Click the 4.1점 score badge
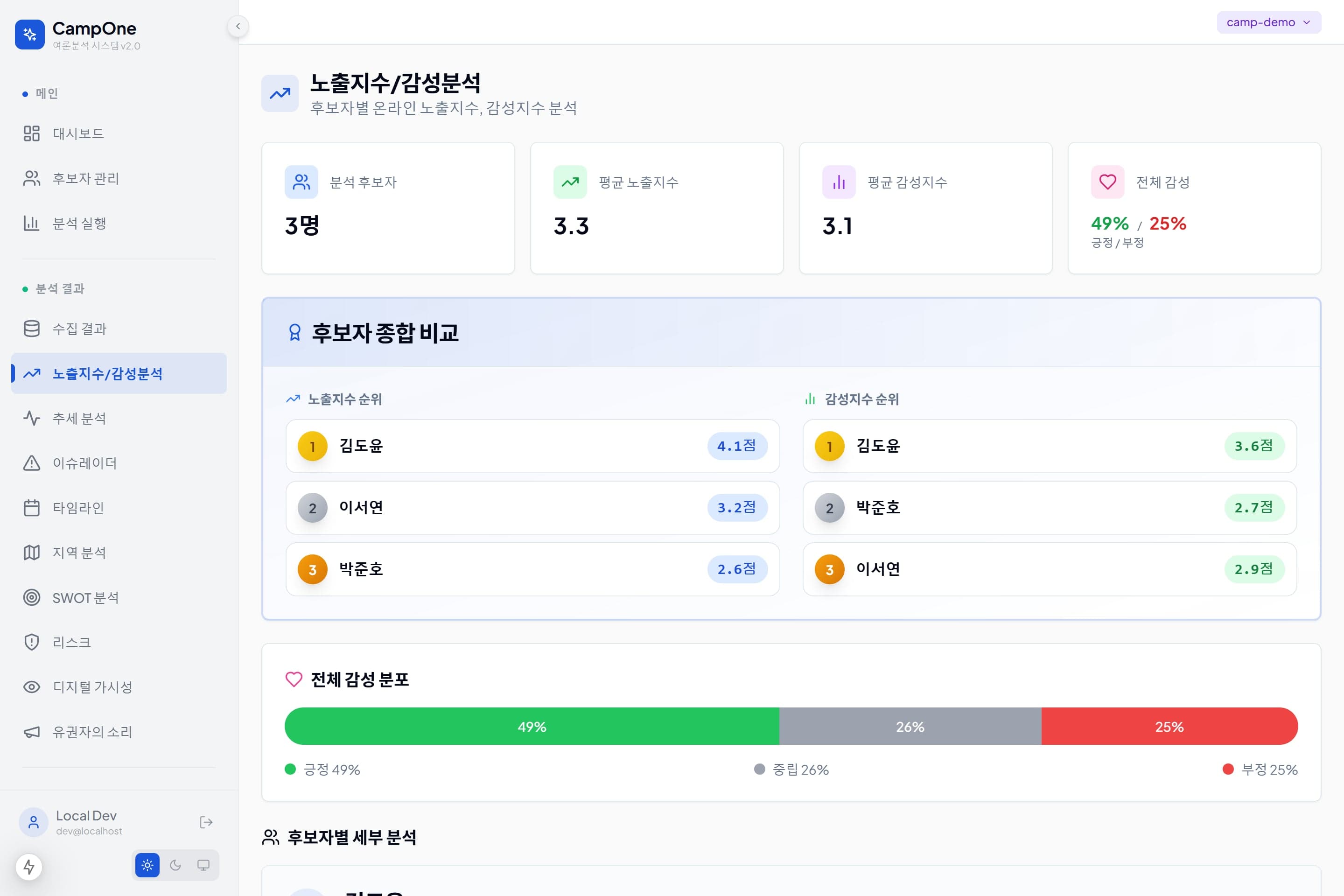Screen dimensions: 1344x896 click(737, 446)
